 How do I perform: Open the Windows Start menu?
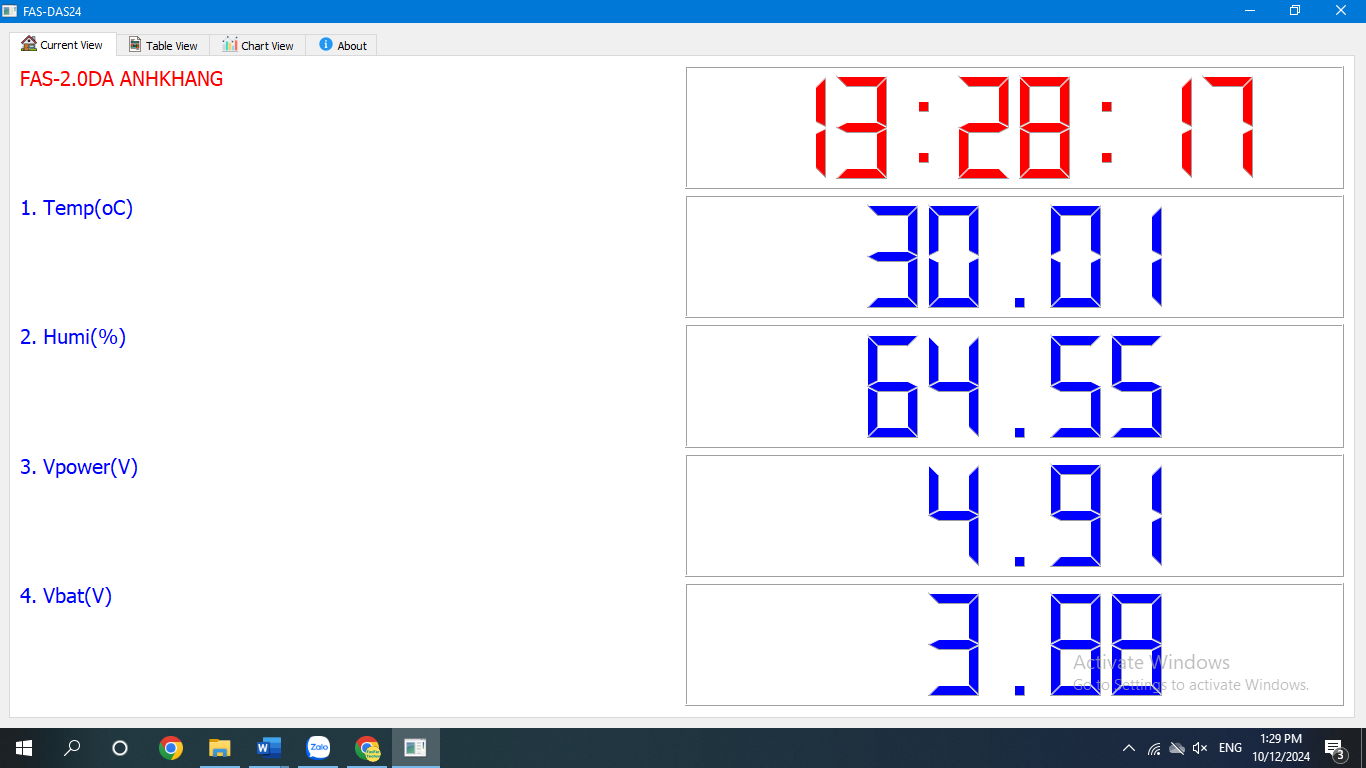tap(24, 747)
